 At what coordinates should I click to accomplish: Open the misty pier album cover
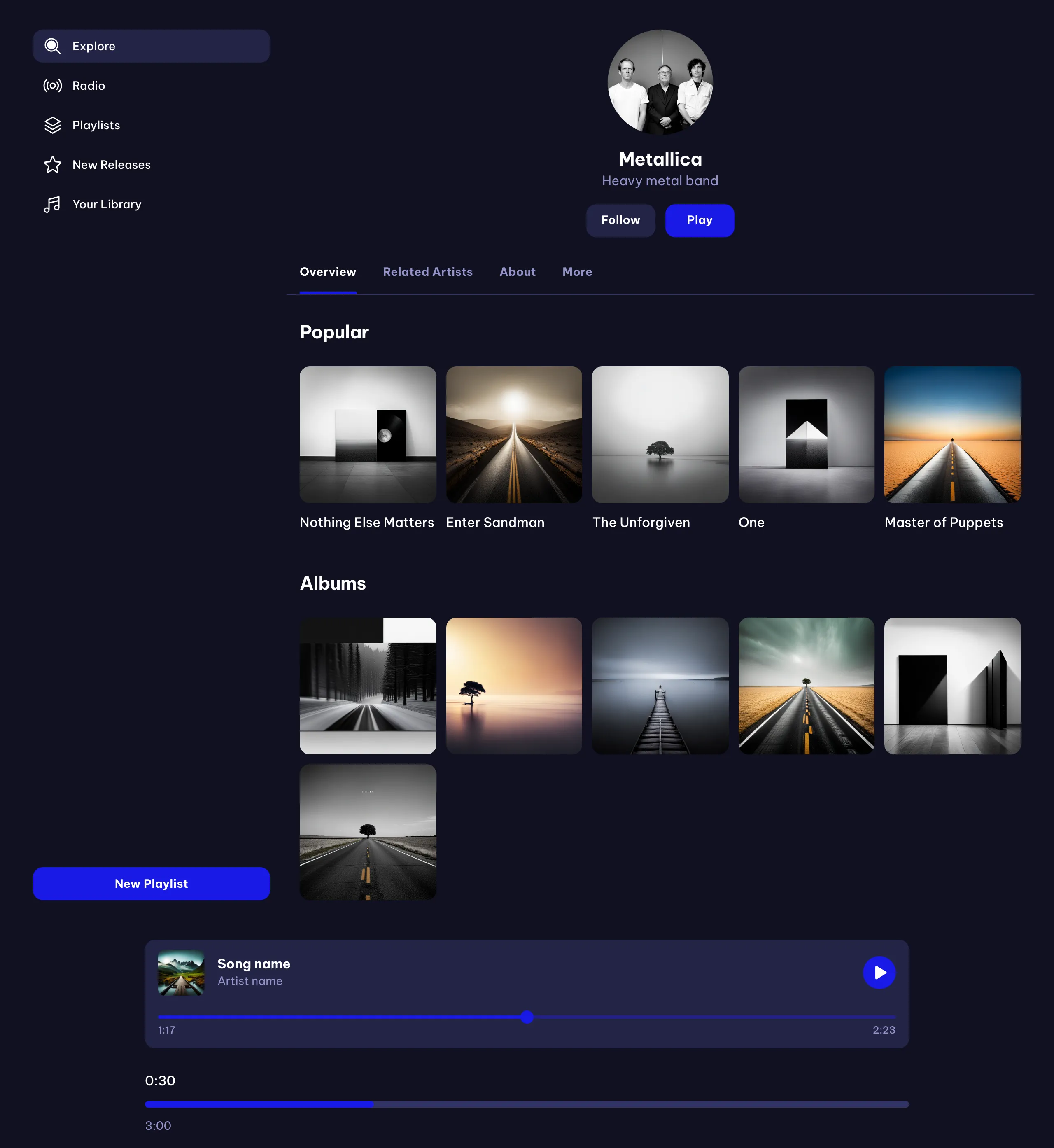point(660,686)
